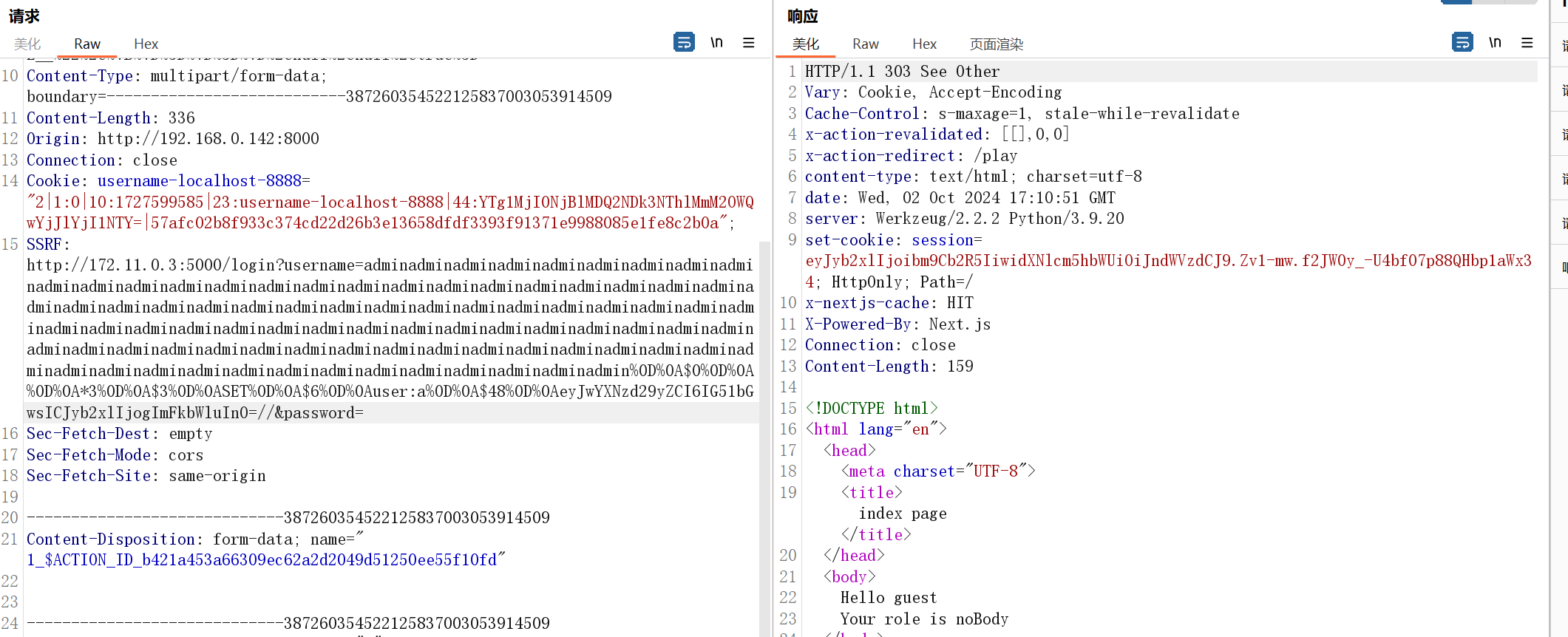Switch response view to Raw tab
Screen dimensions: 1568x637
pyautogui.click(x=865, y=44)
